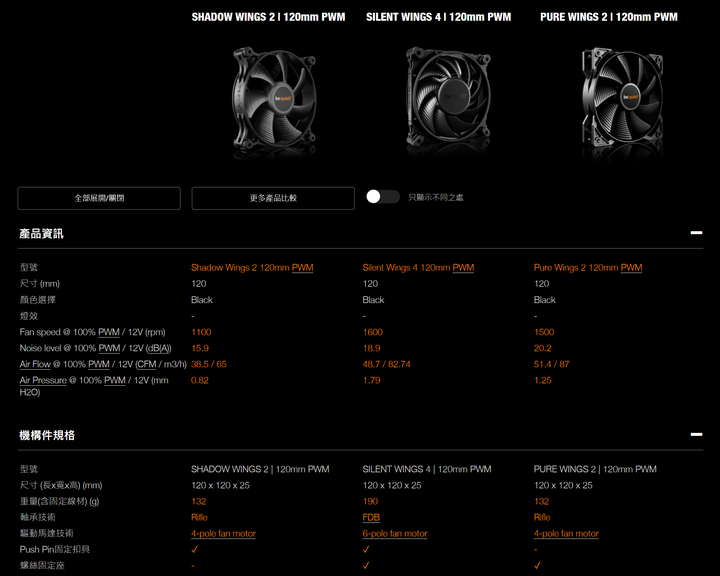Select the 1500 rpm fan speed value
This screenshot has height=576, width=720.
coord(544,332)
